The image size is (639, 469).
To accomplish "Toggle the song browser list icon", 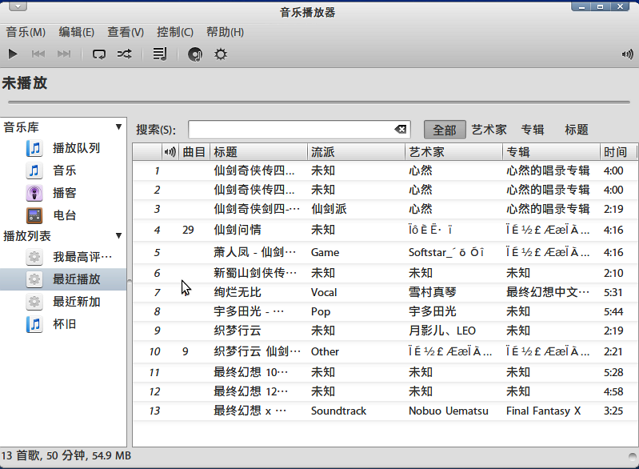I will pos(159,54).
